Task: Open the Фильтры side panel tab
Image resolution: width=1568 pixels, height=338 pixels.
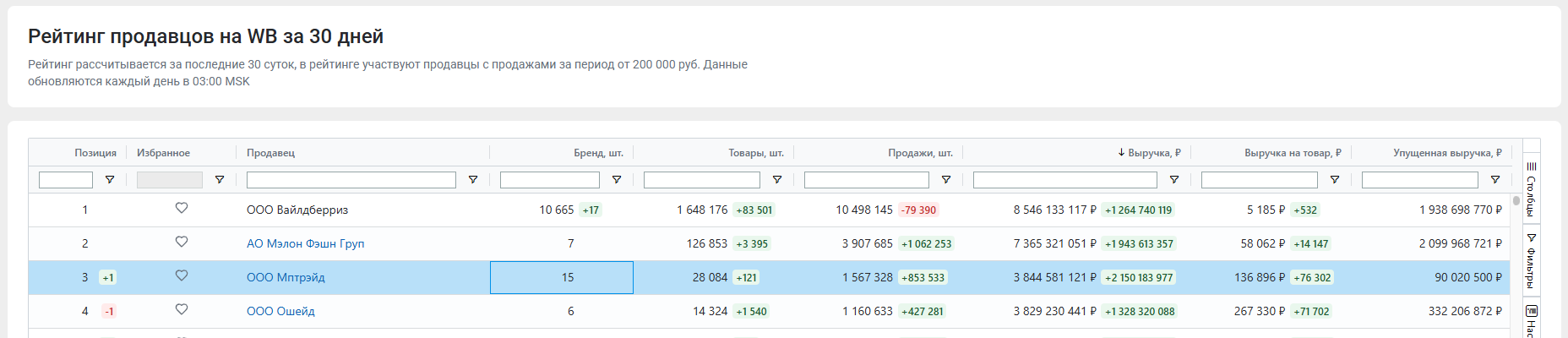Action: pos(1531,260)
